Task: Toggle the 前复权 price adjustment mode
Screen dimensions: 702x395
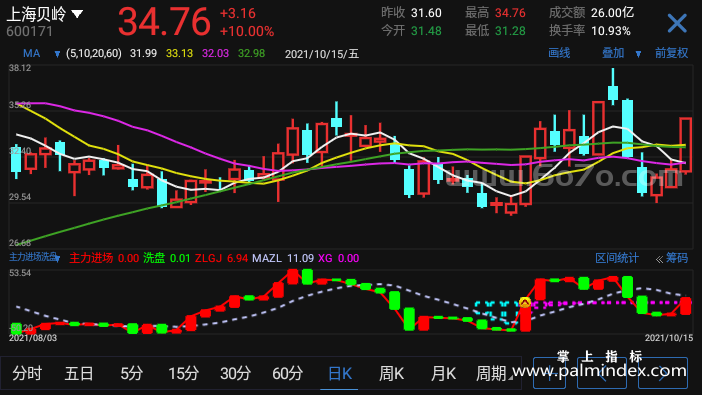Action: pos(671,53)
